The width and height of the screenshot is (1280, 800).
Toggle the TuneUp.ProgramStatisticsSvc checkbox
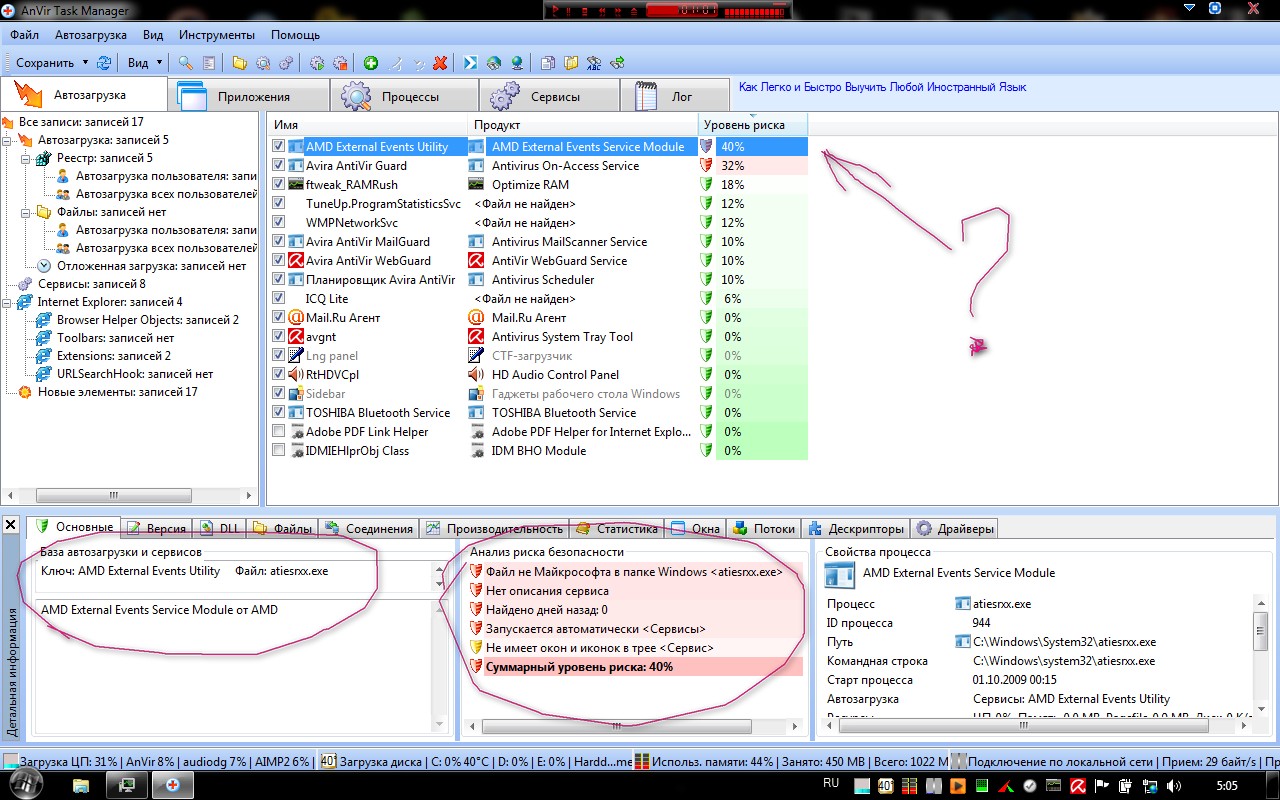278,204
